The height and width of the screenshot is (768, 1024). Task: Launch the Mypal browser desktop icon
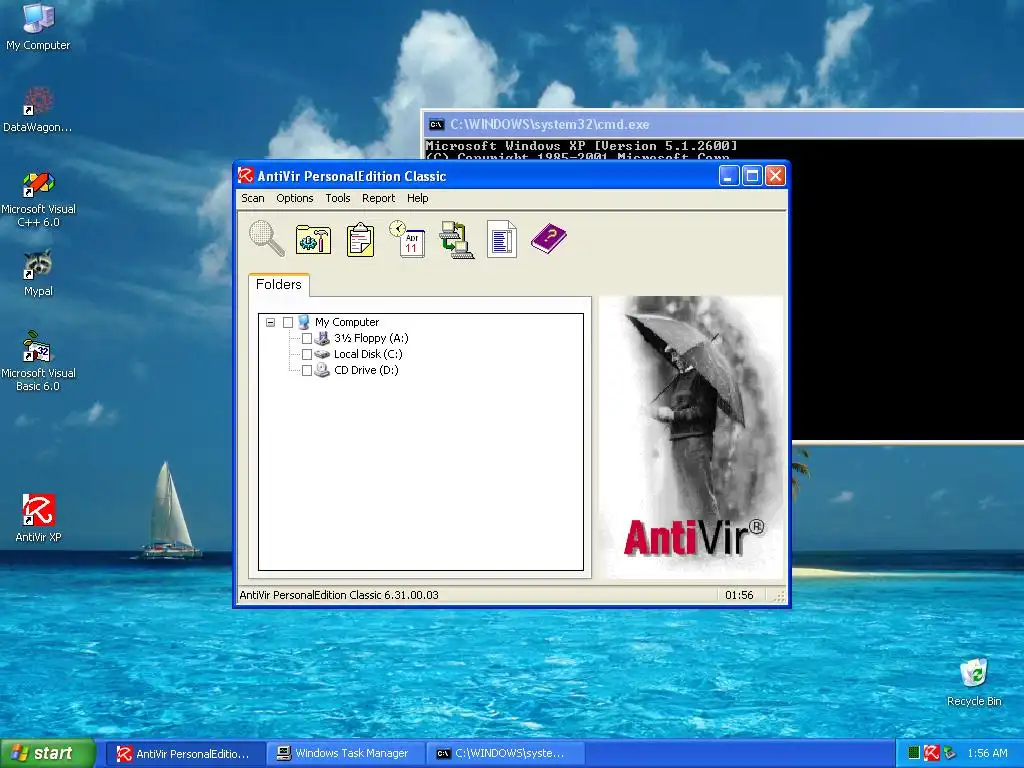(x=38, y=273)
